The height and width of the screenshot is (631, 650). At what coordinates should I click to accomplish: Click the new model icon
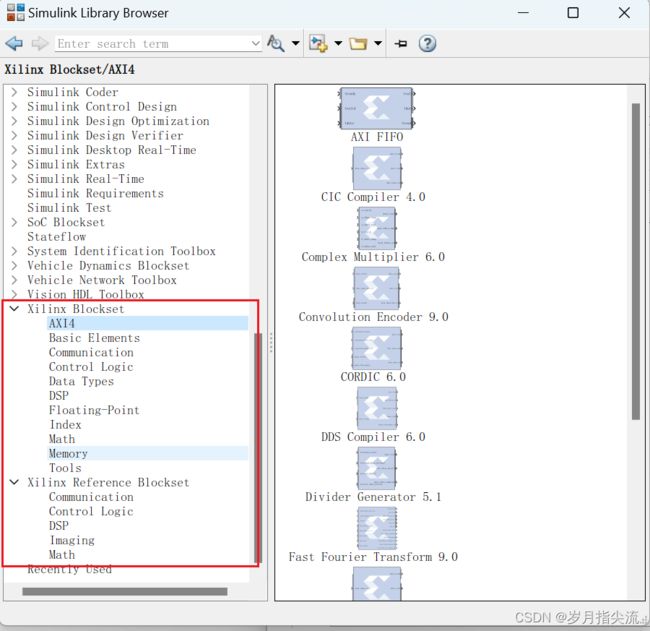(318, 43)
